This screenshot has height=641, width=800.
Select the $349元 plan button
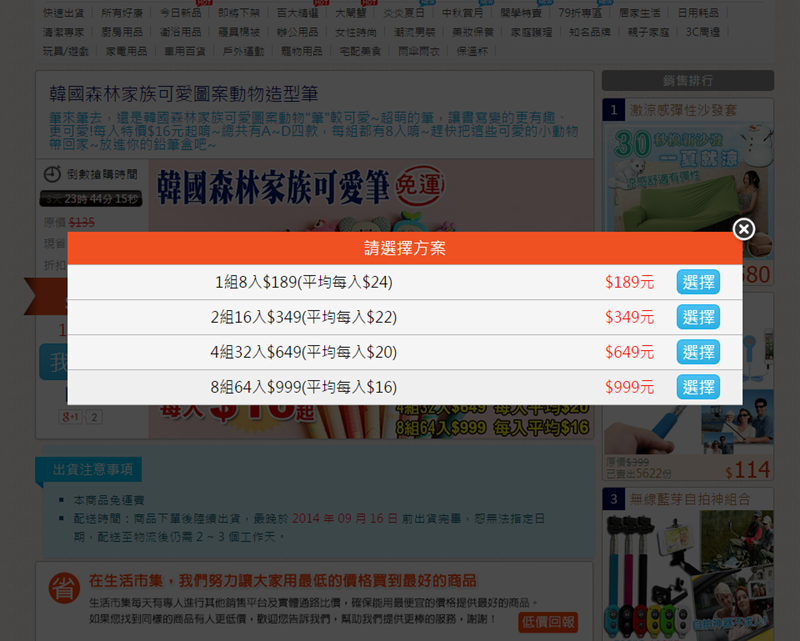coord(698,317)
